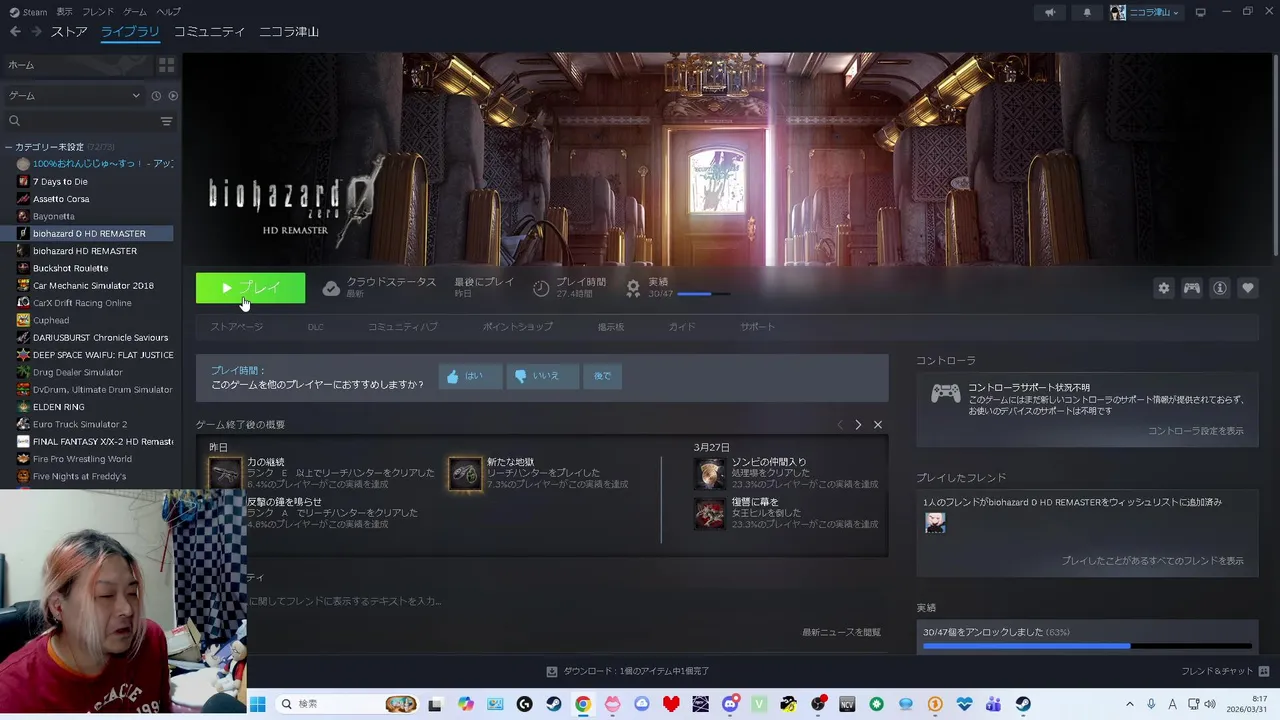Screen dimensions: 1280x720
Task: Open 最新ニュースを閲覧 link
Action: pos(841,633)
